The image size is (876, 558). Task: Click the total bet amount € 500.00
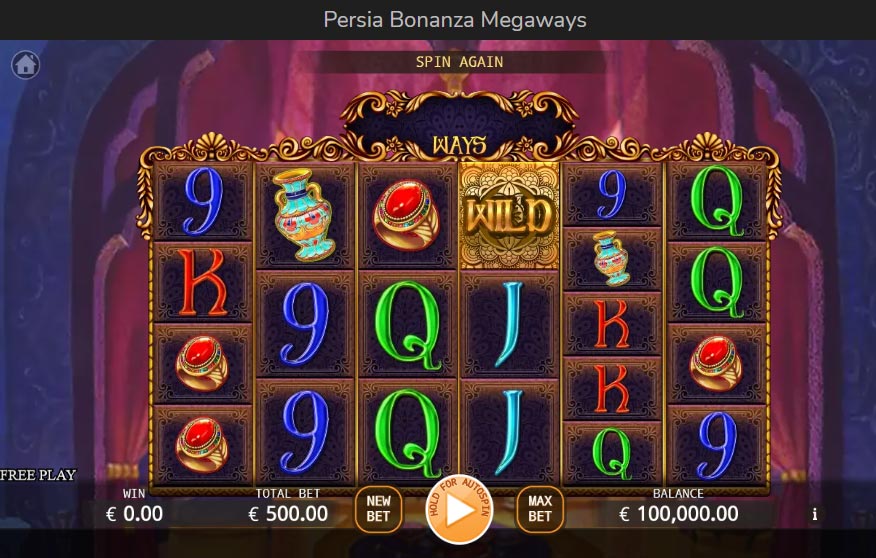(x=288, y=514)
